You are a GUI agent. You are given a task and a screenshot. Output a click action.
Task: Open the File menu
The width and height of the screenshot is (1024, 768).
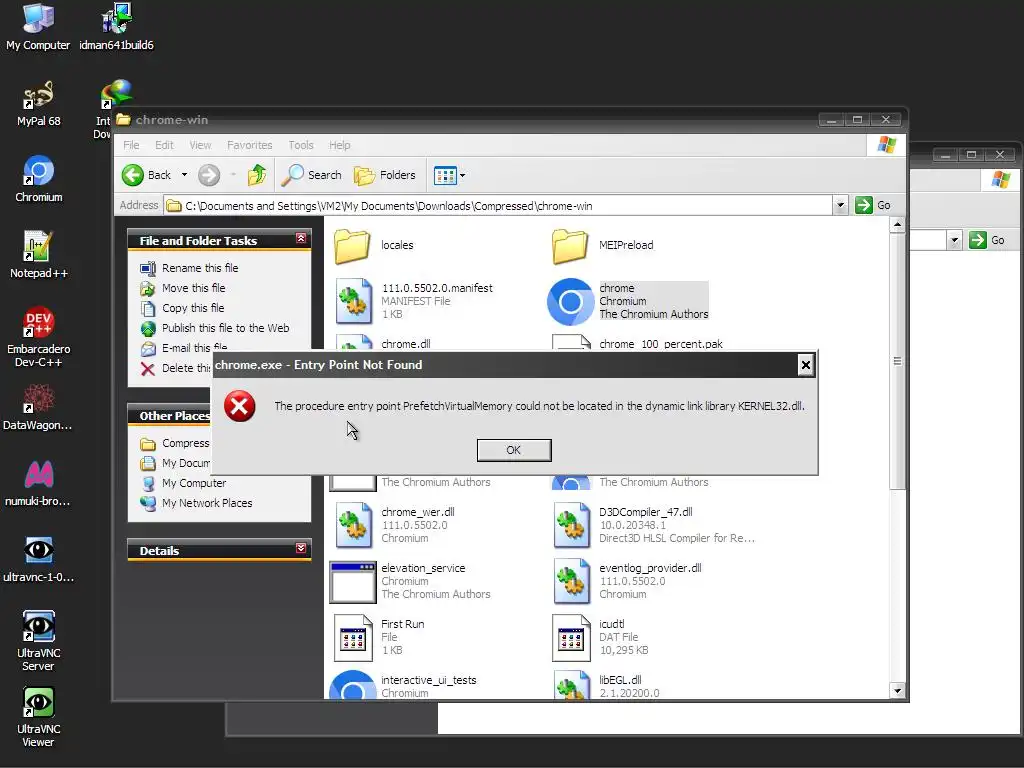(131, 145)
